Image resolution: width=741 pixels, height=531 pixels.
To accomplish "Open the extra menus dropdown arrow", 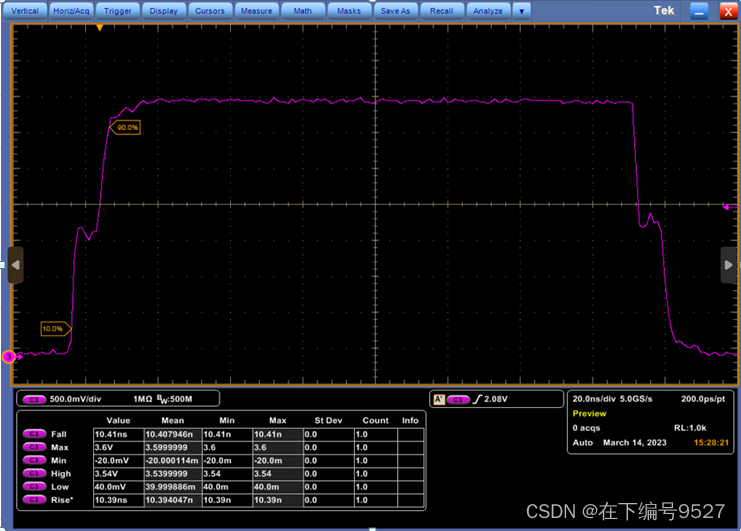I will pos(522,11).
